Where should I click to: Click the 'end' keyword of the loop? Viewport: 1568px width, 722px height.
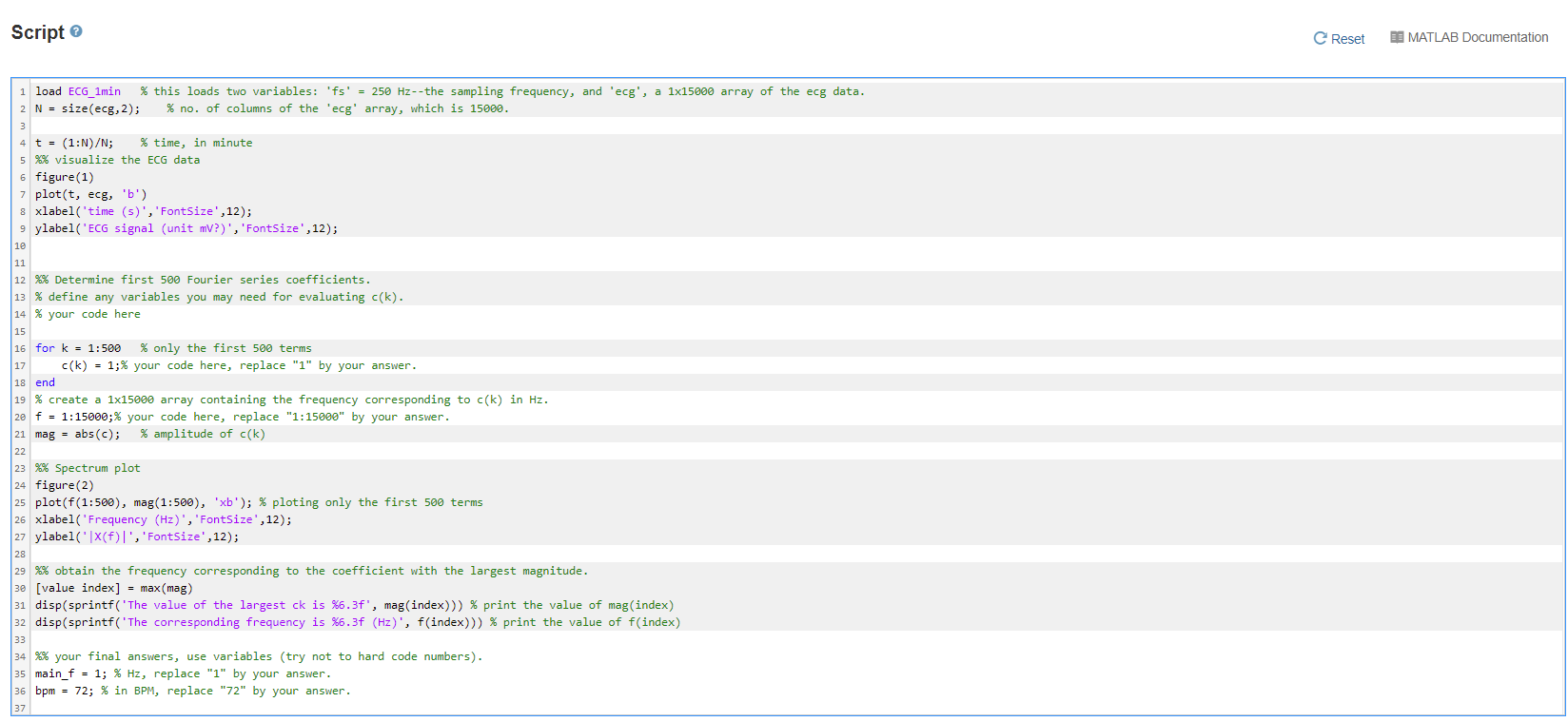(45, 382)
